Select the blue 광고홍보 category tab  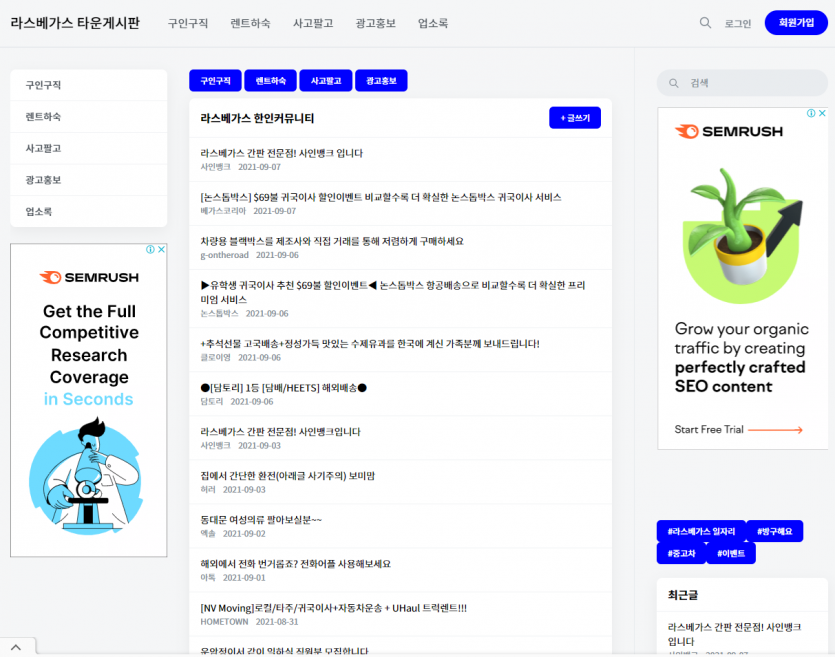click(x=381, y=81)
